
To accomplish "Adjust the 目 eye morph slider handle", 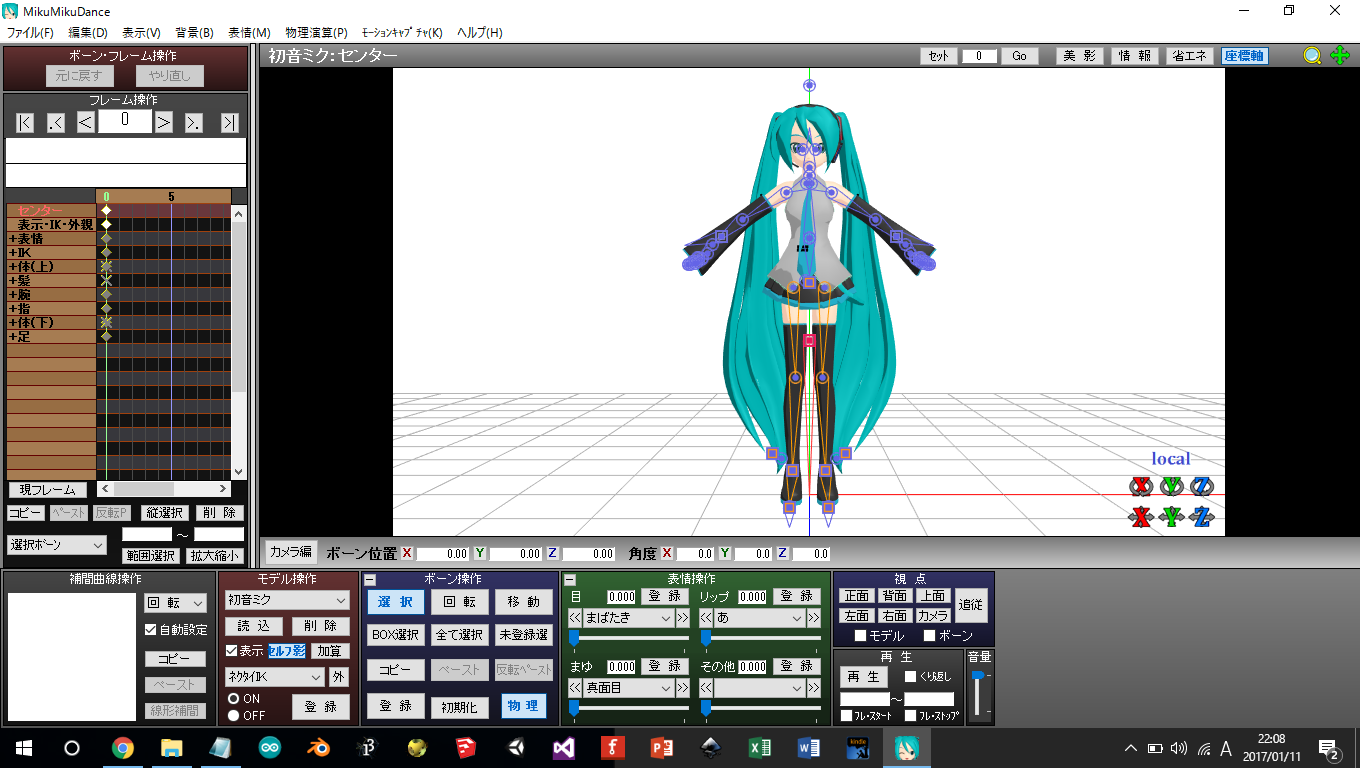I will [574, 638].
